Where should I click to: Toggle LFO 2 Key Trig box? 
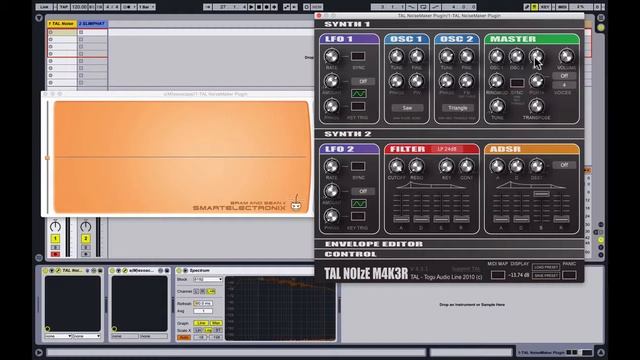(x=358, y=216)
